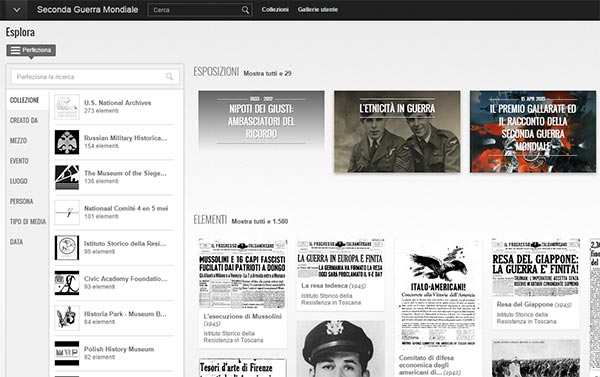The image size is (600, 377).
Task: Click 82 elementi count under Polish History Museum
Action: coord(99,357)
